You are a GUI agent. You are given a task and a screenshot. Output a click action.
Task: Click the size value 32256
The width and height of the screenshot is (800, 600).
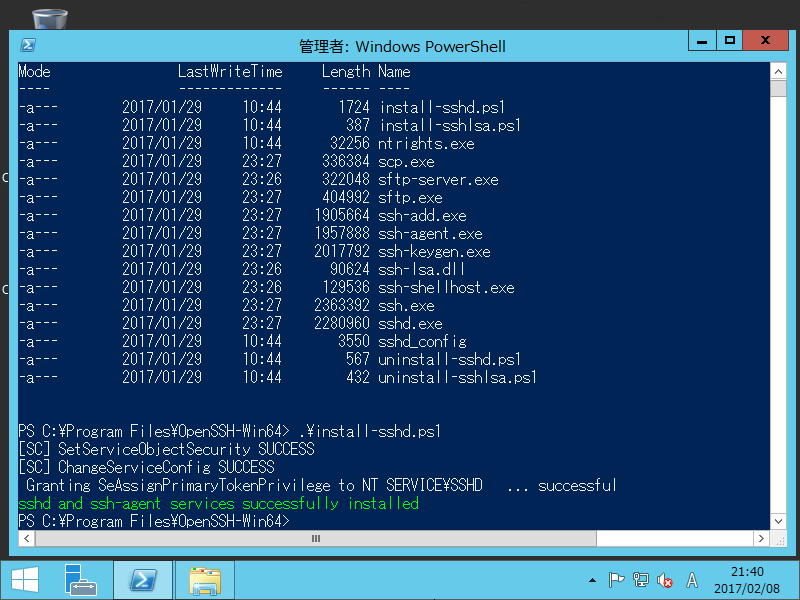click(x=350, y=143)
